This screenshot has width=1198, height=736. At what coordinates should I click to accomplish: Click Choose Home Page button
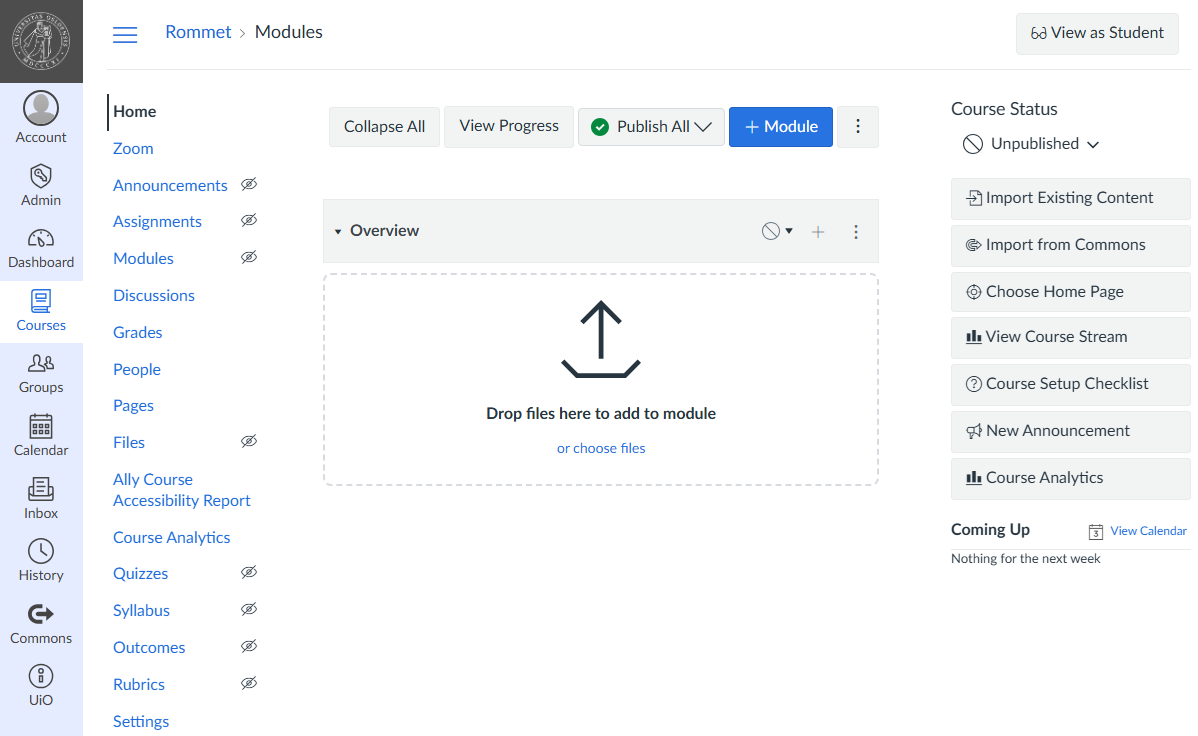coord(1070,292)
